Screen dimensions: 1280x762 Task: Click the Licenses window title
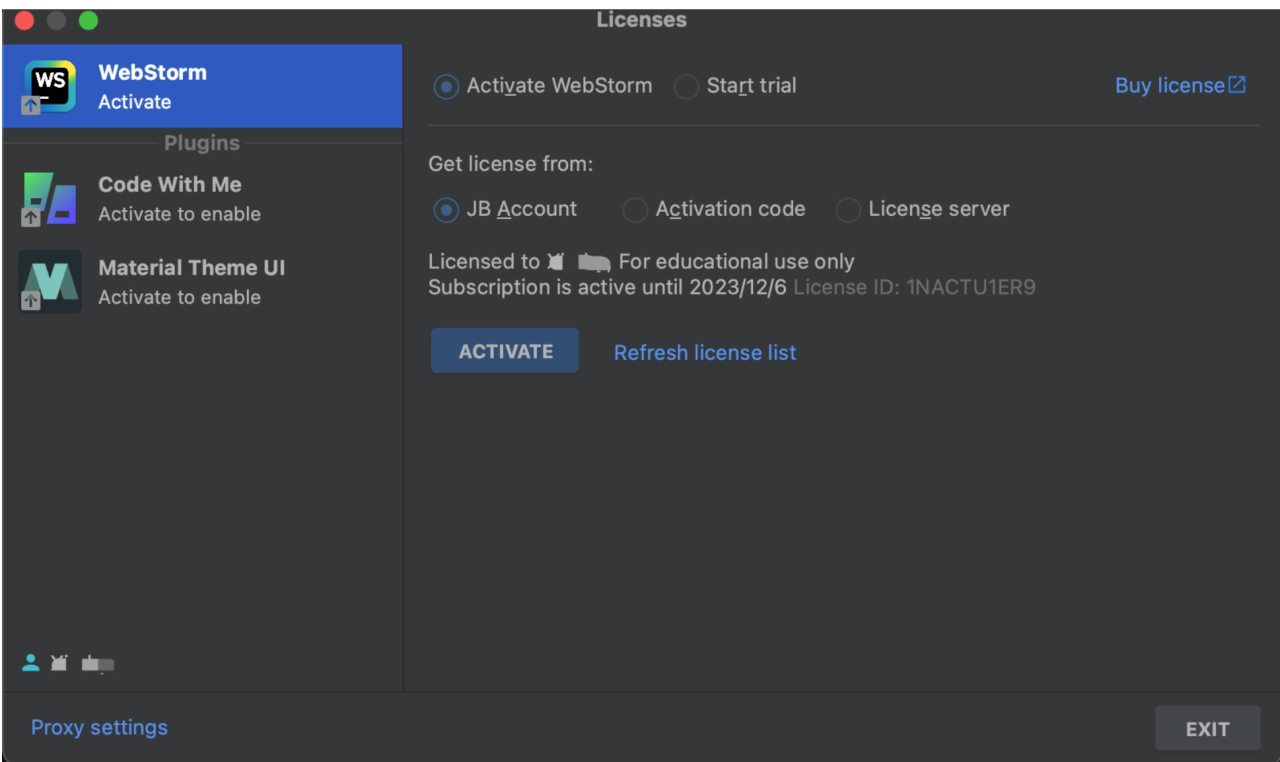coord(641,19)
